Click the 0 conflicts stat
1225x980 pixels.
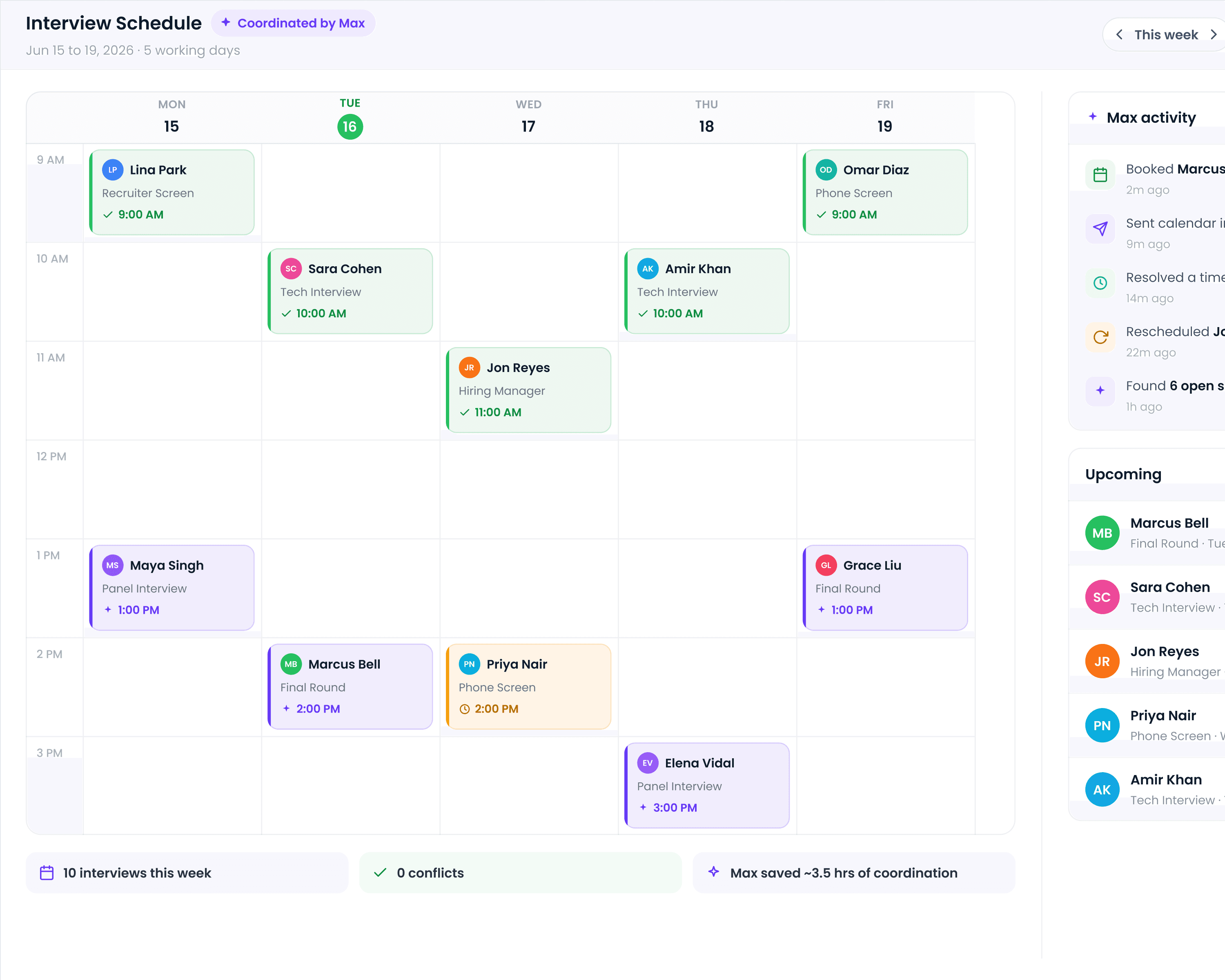[520, 873]
